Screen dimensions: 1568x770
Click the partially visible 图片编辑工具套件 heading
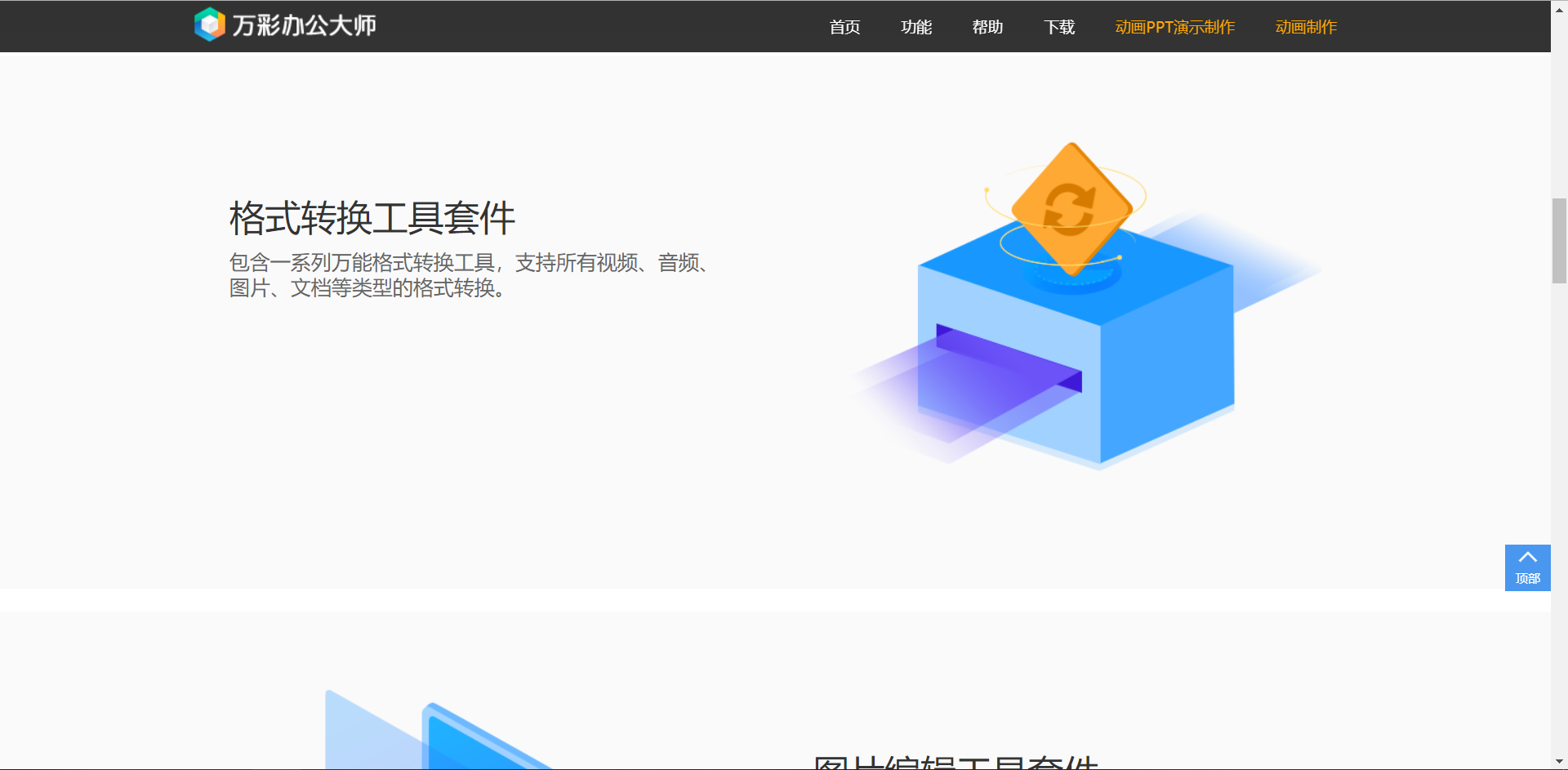[x=955, y=762]
